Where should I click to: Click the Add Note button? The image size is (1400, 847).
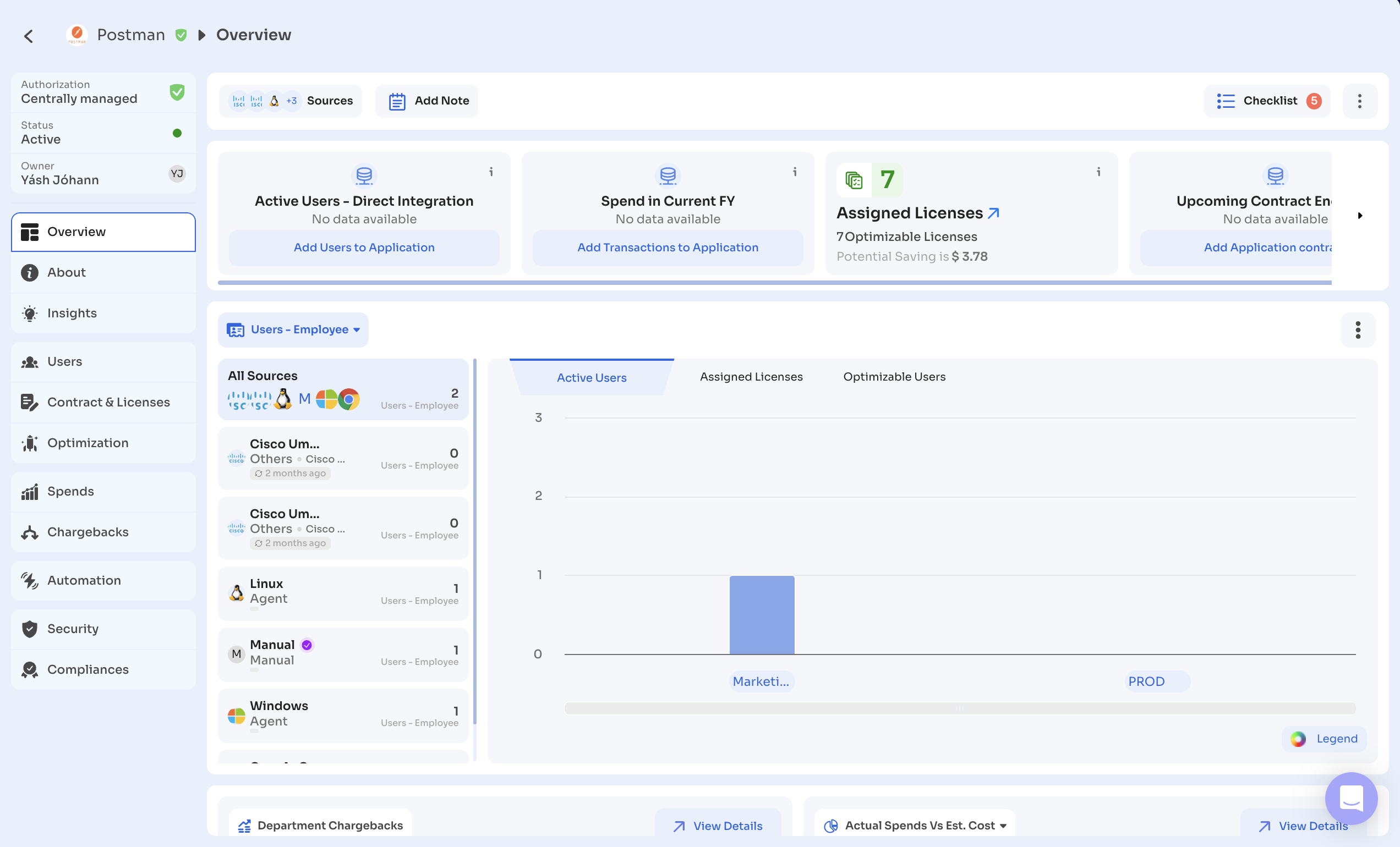click(x=427, y=101)
